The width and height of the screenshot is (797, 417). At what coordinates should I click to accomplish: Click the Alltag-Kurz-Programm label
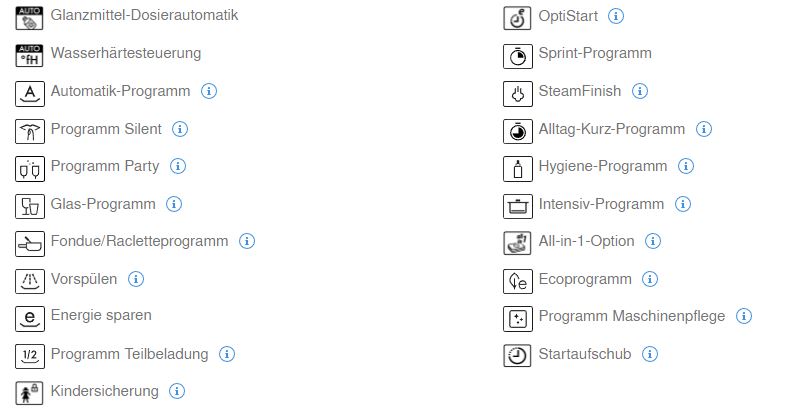coord(611,129)
